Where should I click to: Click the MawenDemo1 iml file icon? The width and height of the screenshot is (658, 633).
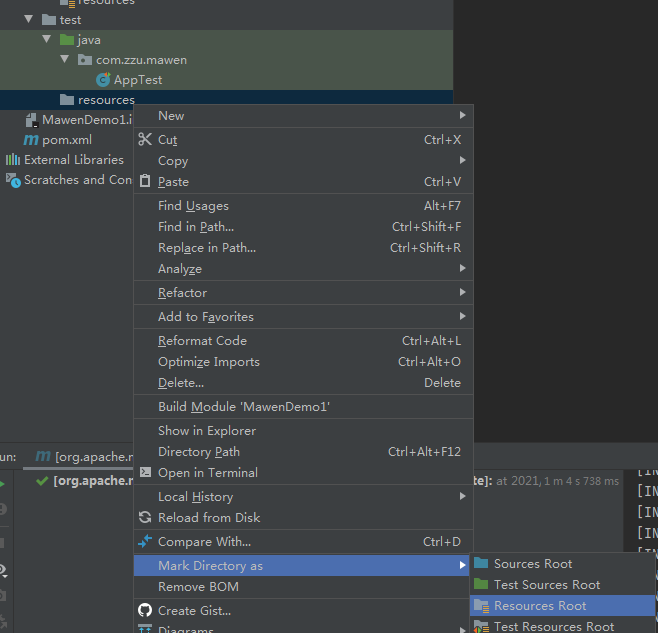32,120
